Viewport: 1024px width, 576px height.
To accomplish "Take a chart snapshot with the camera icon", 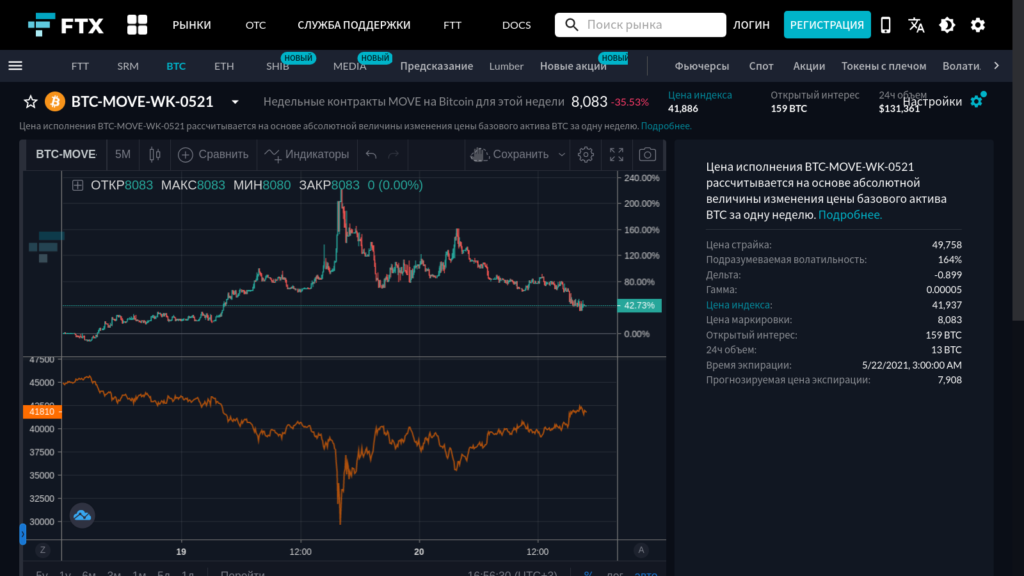I will pos(647,154).
